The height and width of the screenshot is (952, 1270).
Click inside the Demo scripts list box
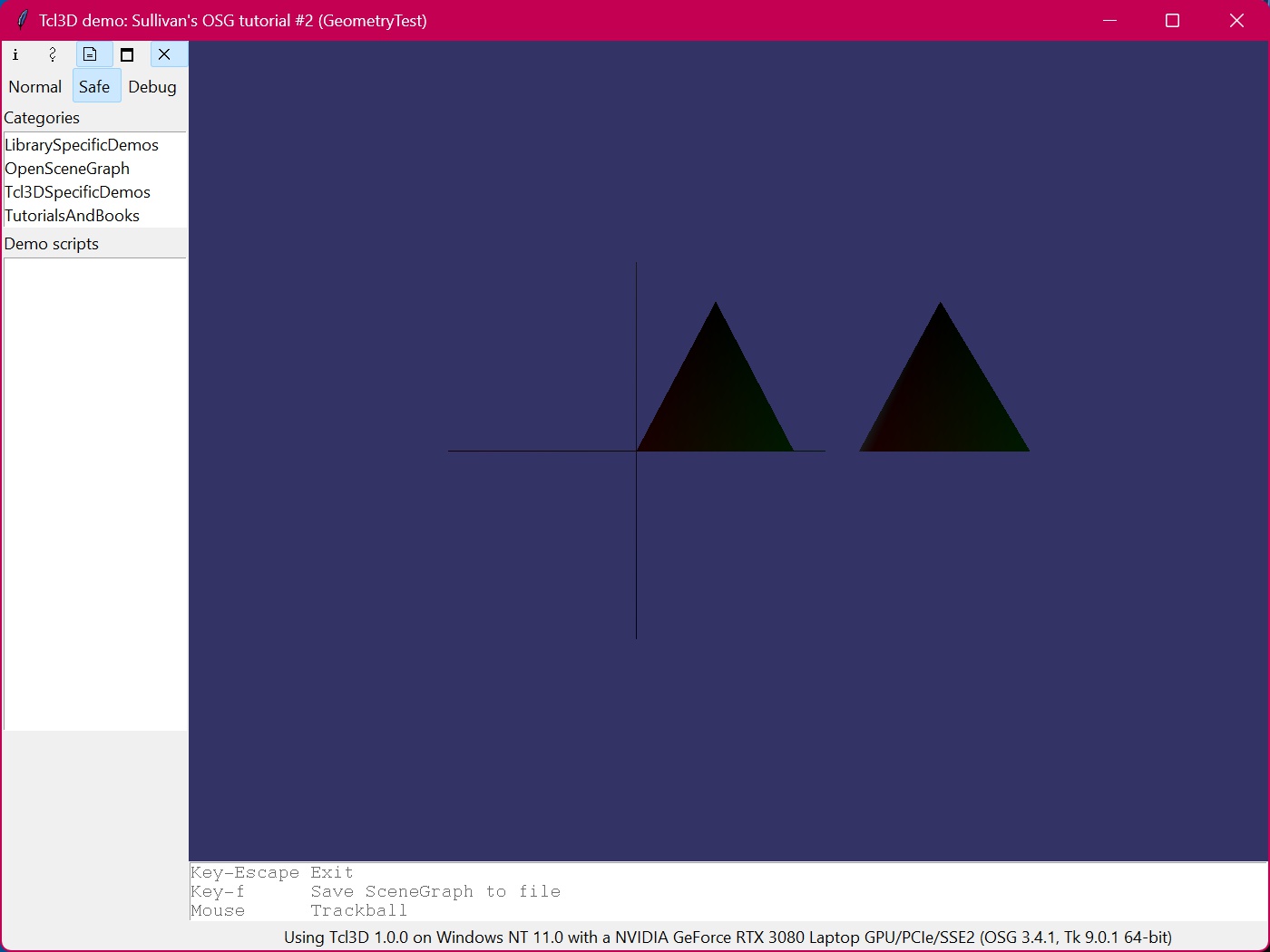[x=95, y=494]
